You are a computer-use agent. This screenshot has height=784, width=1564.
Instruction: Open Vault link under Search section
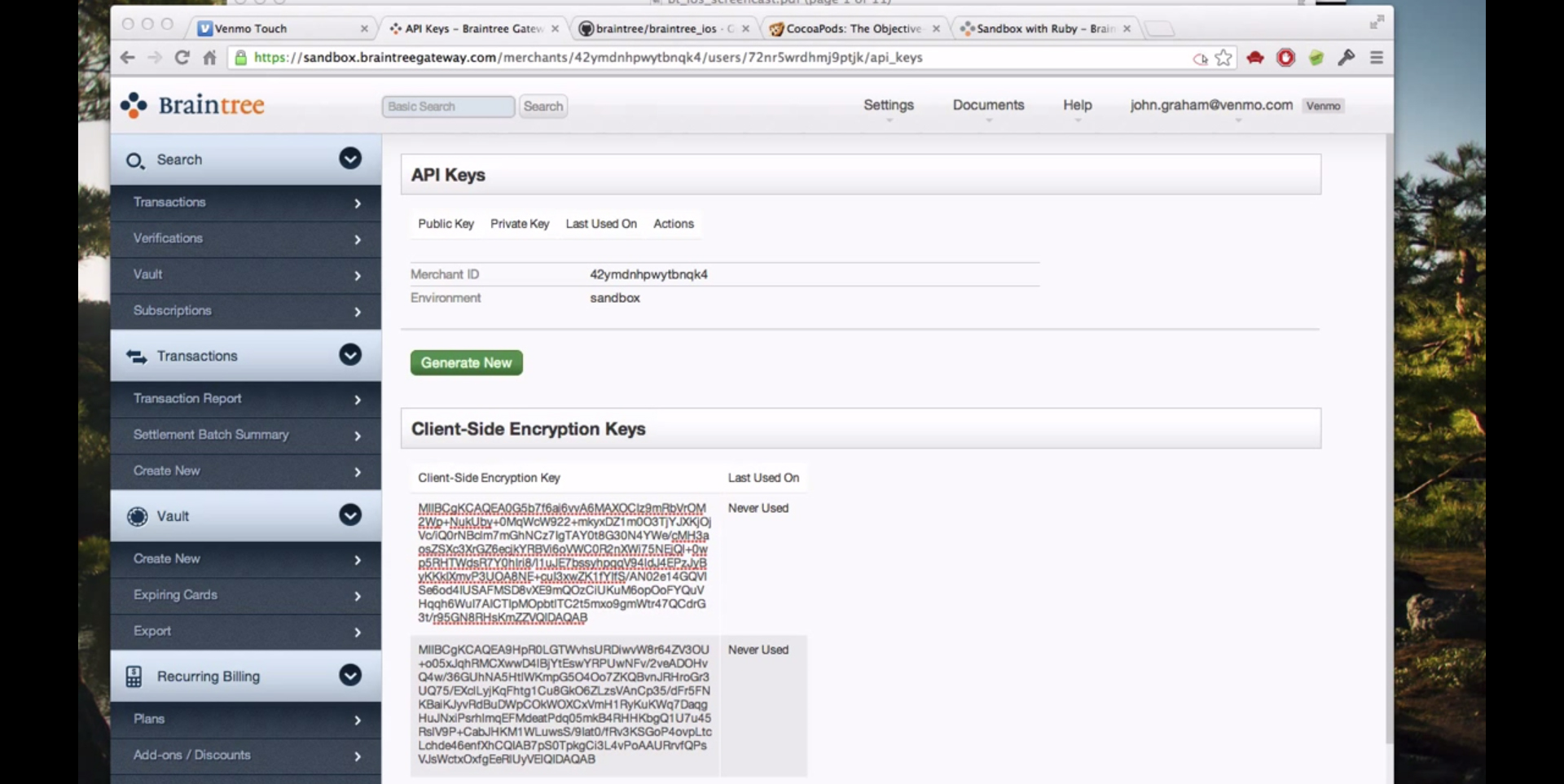click(x=246, y=274)
